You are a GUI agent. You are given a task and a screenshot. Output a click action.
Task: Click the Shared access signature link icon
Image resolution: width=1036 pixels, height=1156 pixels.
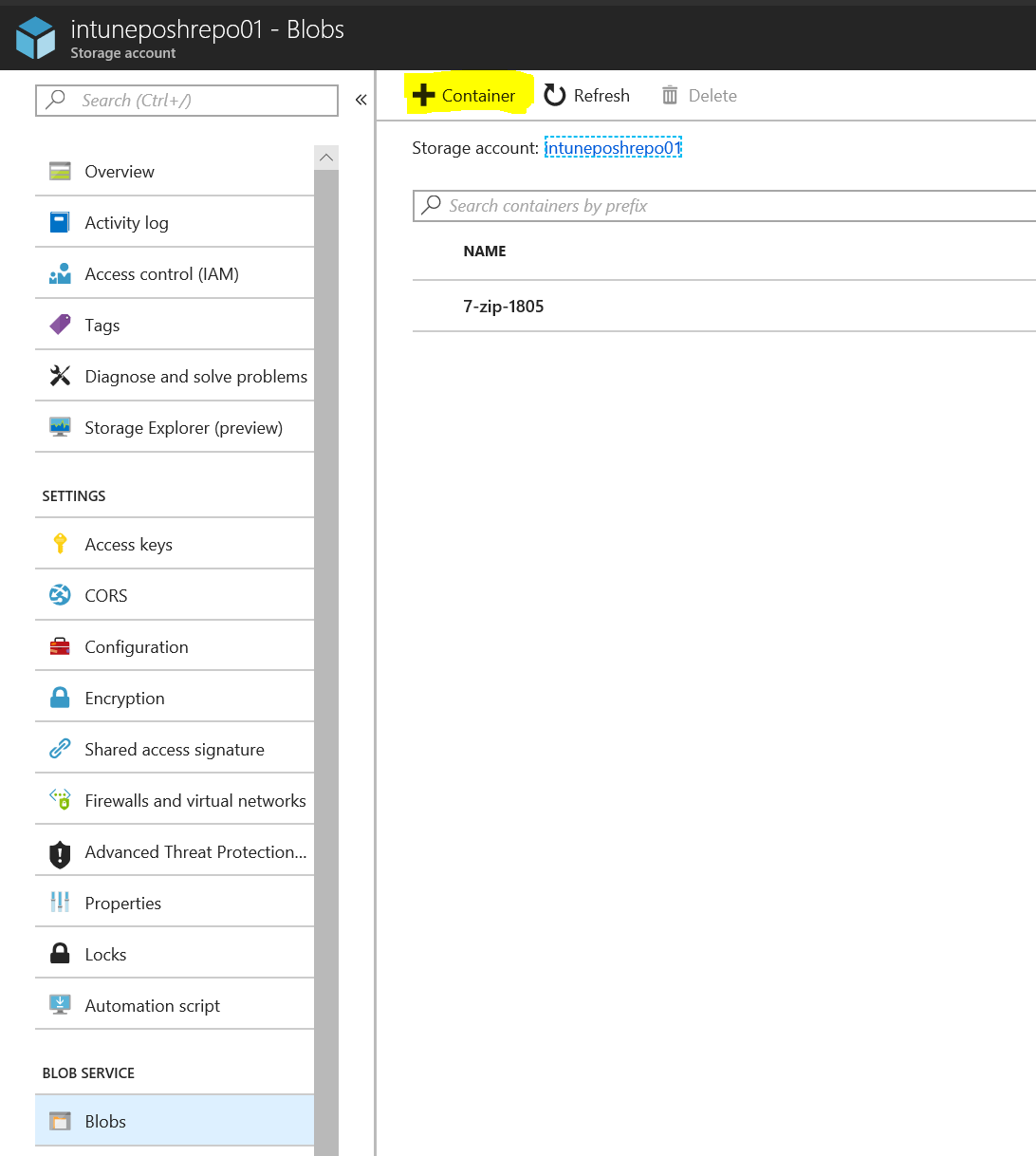[x=60, y=749]
